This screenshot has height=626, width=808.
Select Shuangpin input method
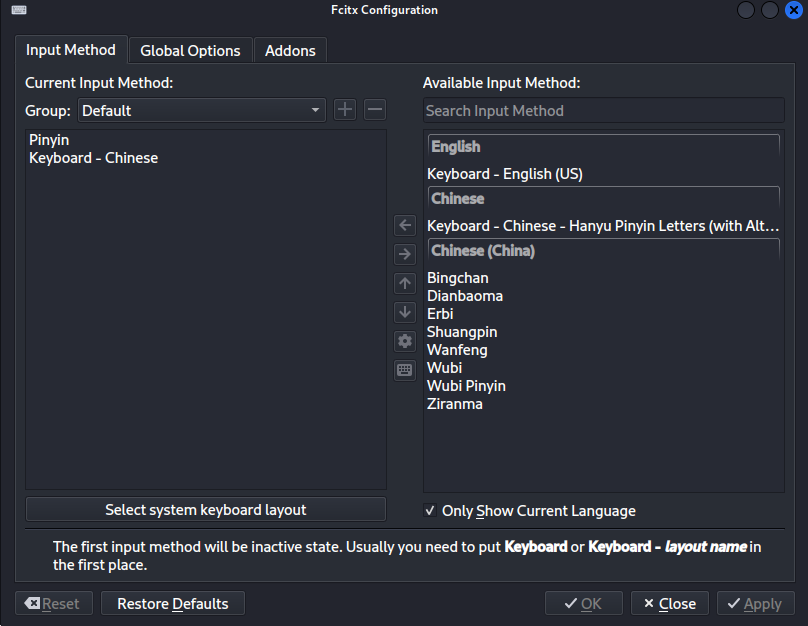[603, 332]
